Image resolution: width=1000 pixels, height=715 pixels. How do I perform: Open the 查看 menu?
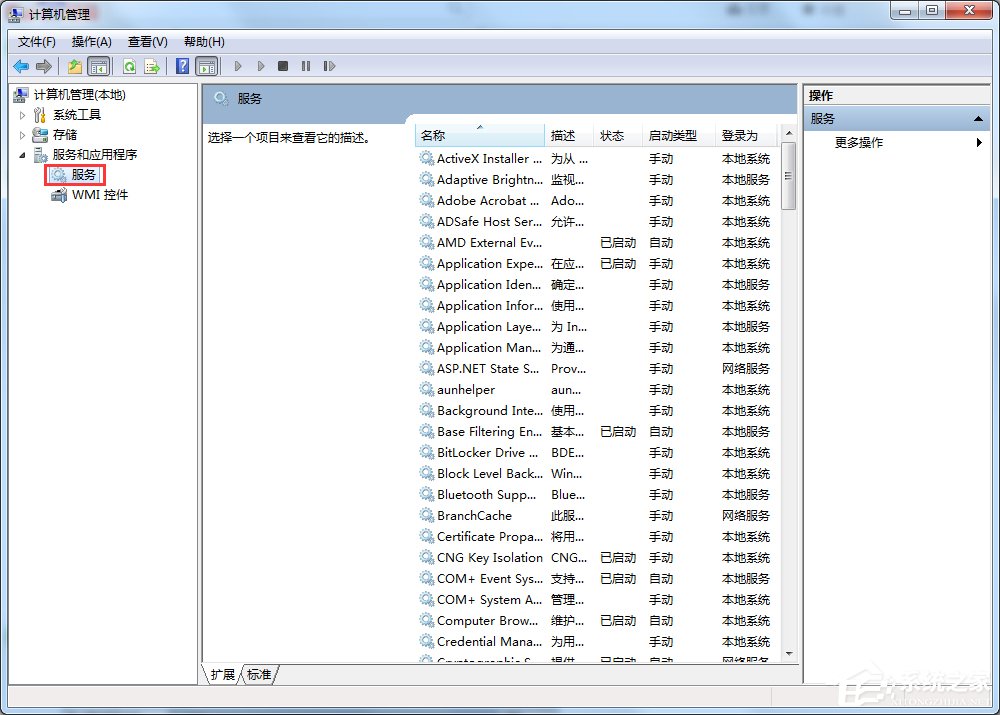point(146,41)
